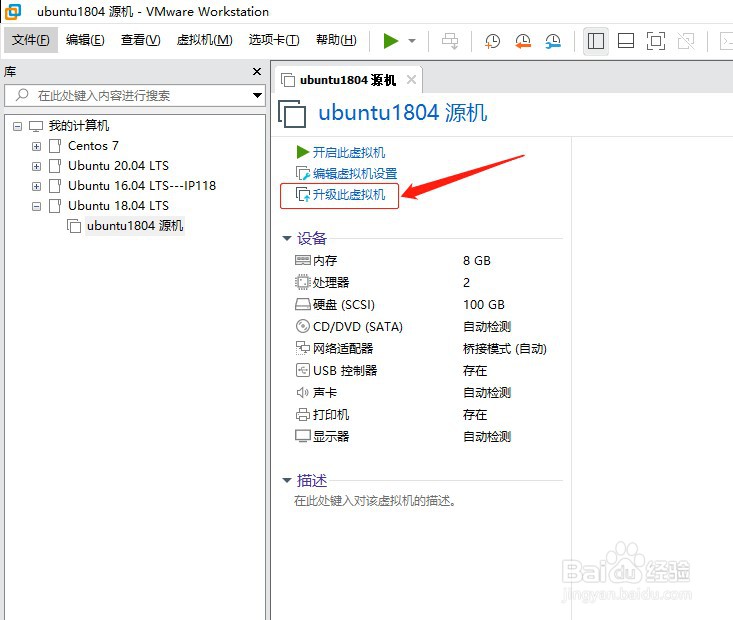Click 编辑虚拟机设置 link
The width and height of the screenshot is (733, 620).
(x=355, y=173)
